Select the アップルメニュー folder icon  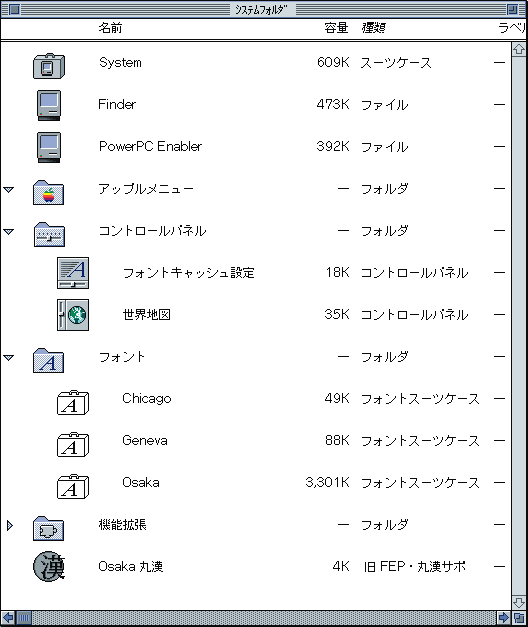point(48,193)
